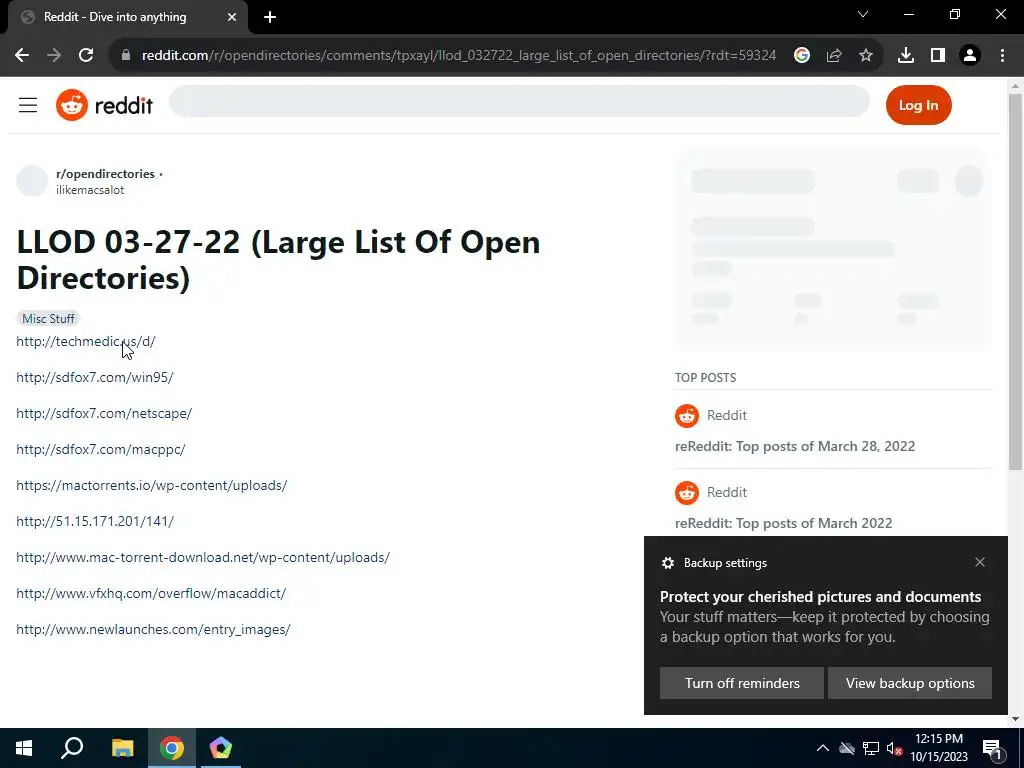Viewport: 1024px width, 768px height.
Task: Open Top posts of March 2022
Action: (x=783, y=524)
